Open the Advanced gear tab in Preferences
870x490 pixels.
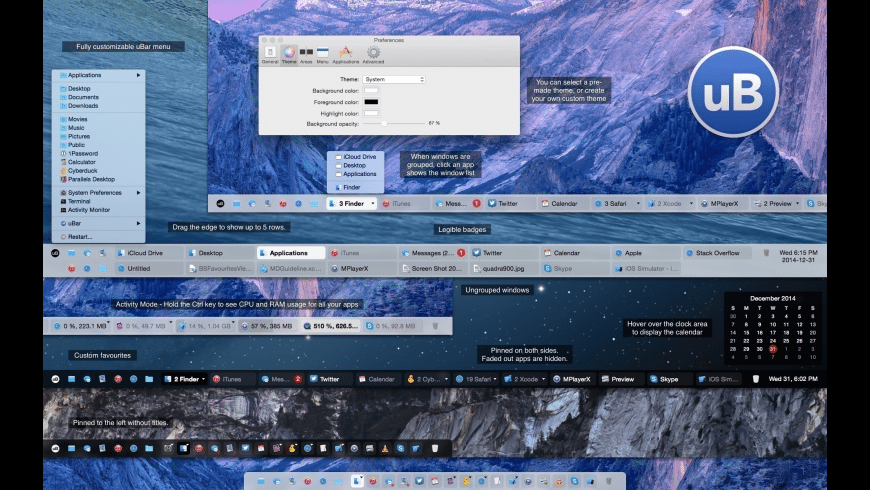pos(373,55)
